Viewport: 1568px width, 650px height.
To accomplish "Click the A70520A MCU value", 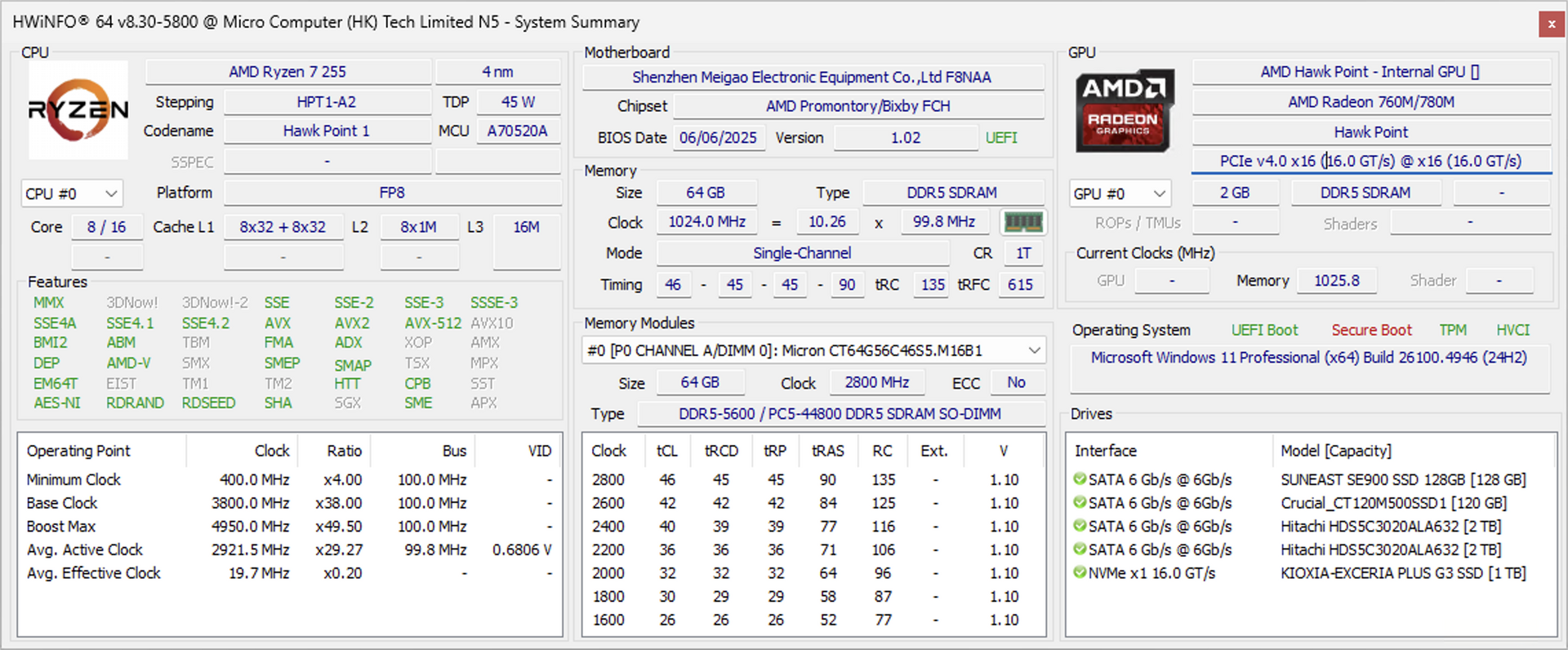I will click(x=517, y=131).
